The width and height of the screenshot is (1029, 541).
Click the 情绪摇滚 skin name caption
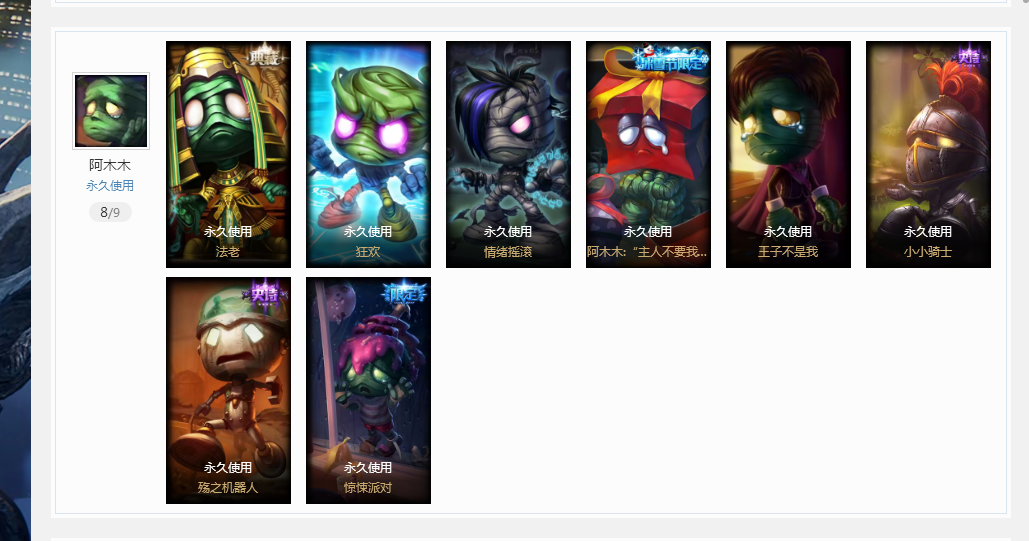509,251
